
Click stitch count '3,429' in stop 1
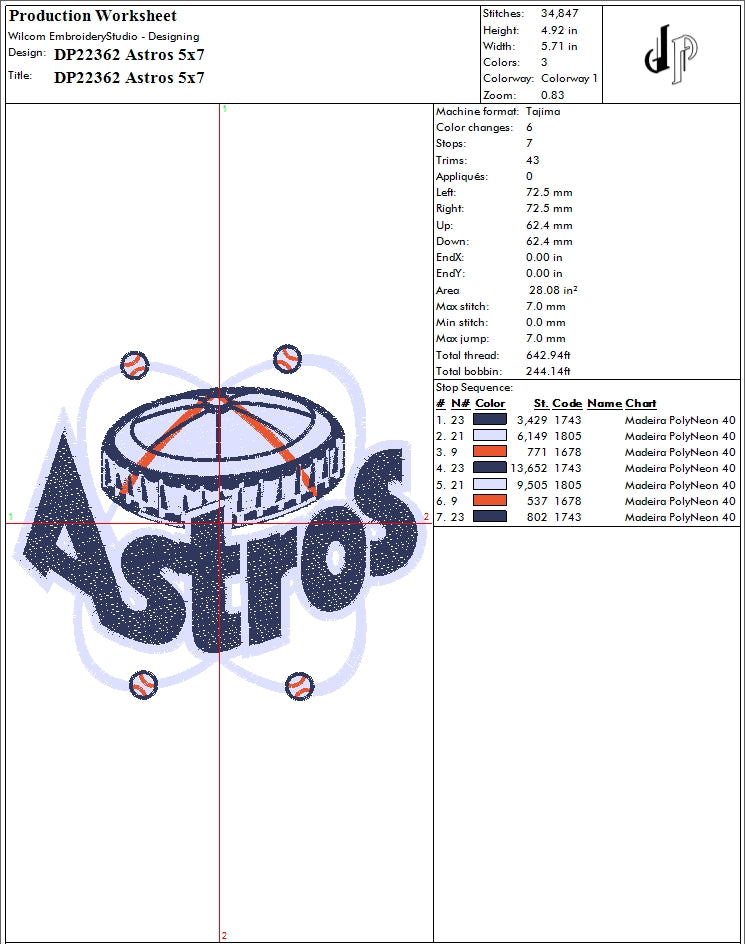[532, 420]
